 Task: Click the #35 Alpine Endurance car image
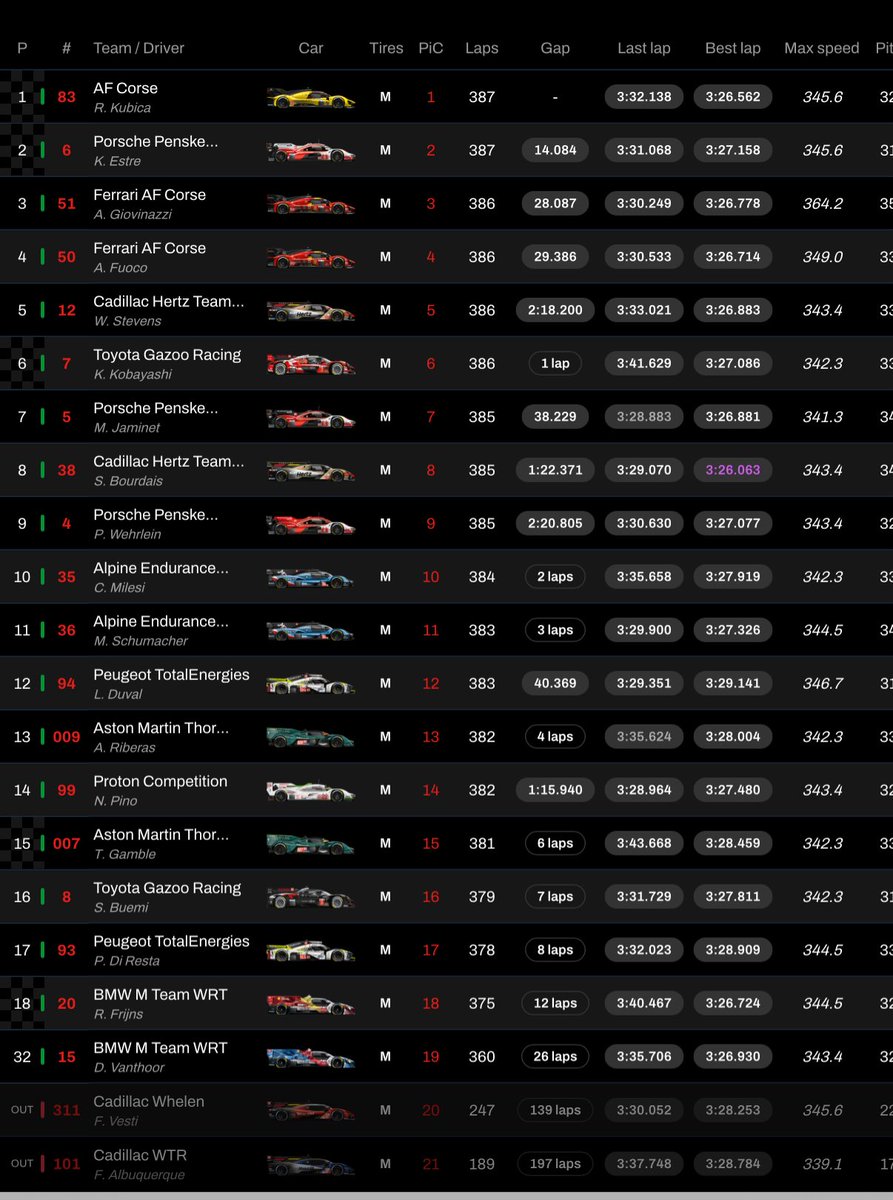[311, 578]
